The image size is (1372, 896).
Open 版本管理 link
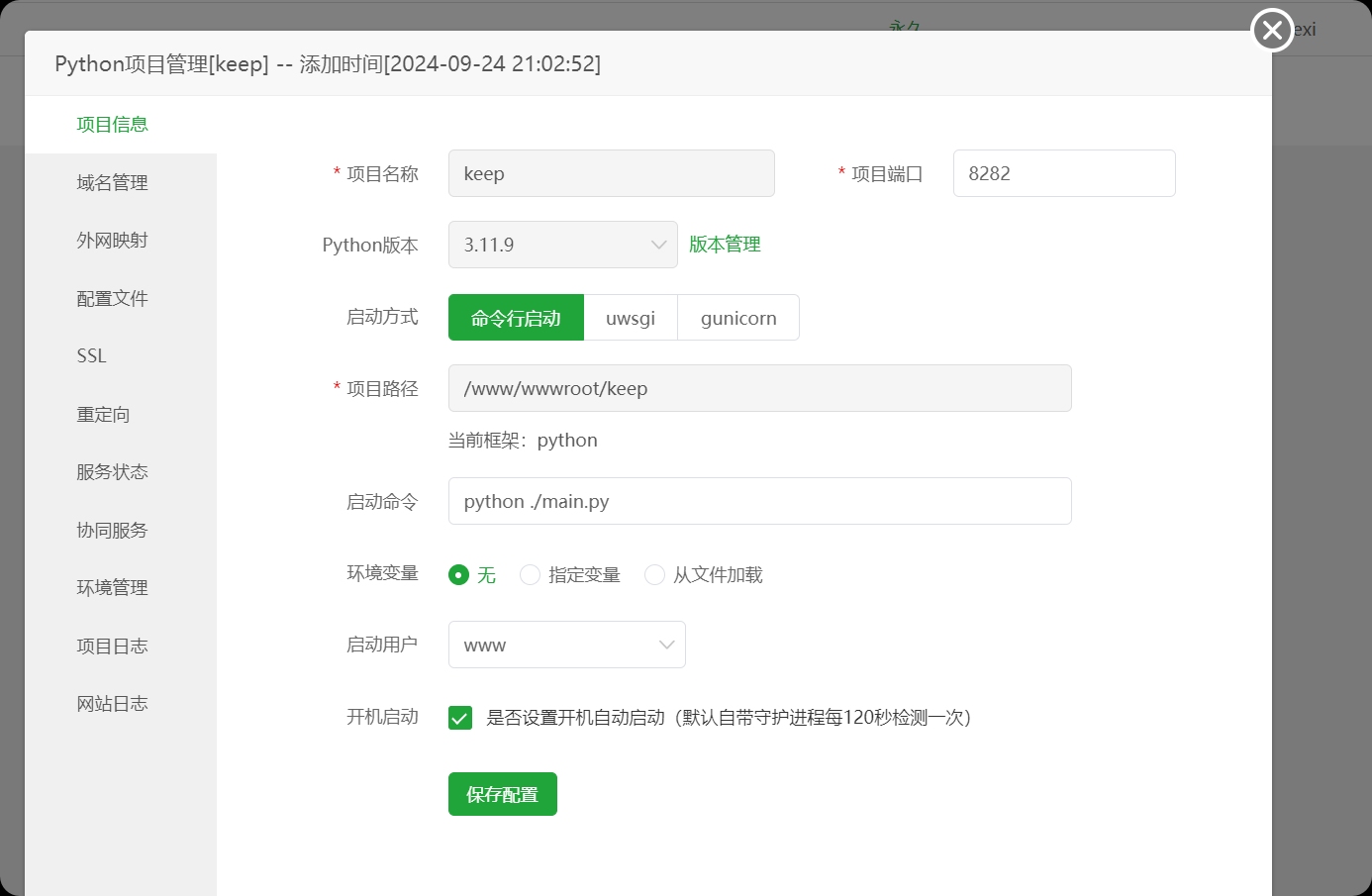tap(725, 245)
